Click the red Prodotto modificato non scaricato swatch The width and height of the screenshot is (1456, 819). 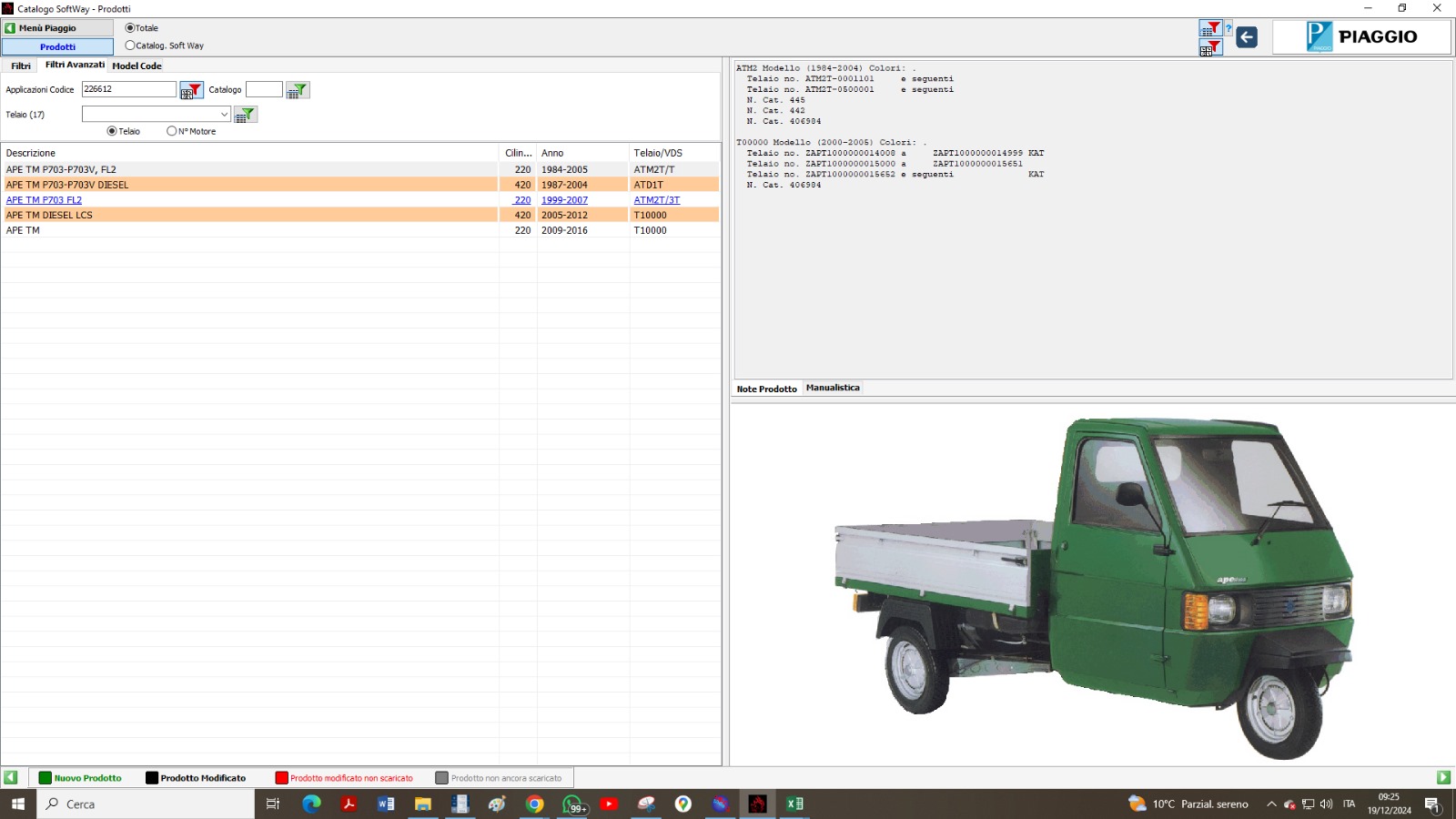[281, 778]
